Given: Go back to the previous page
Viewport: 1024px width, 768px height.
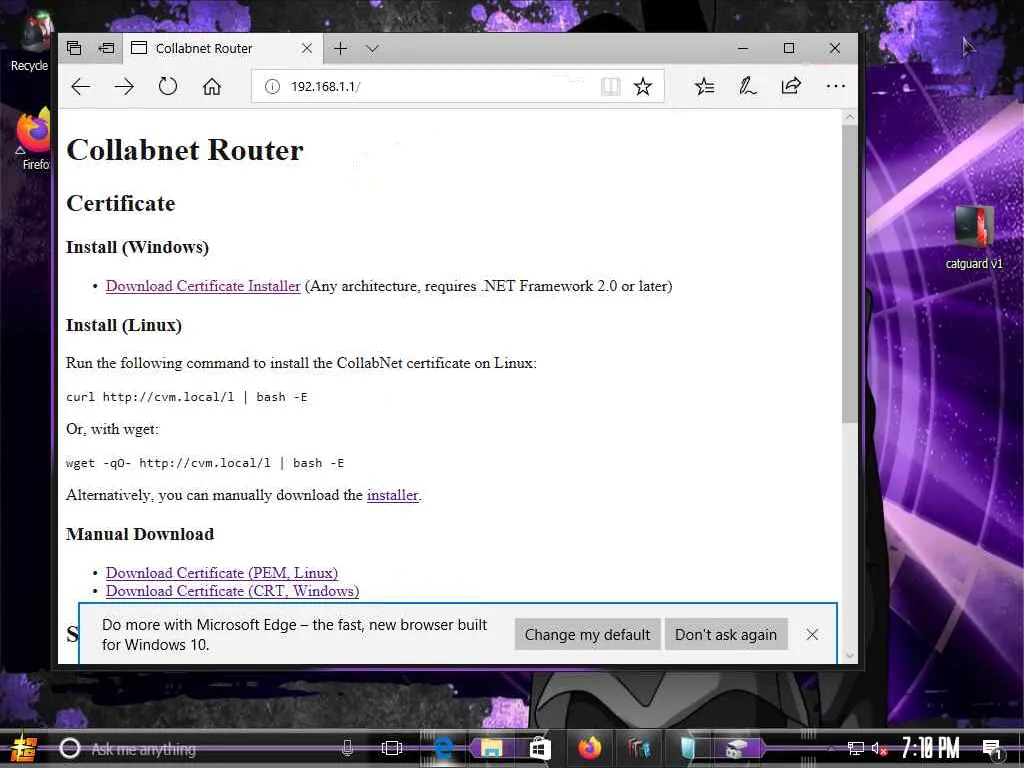Looking at the screenshot, I should pyautogui.click(x=80, y=86).
